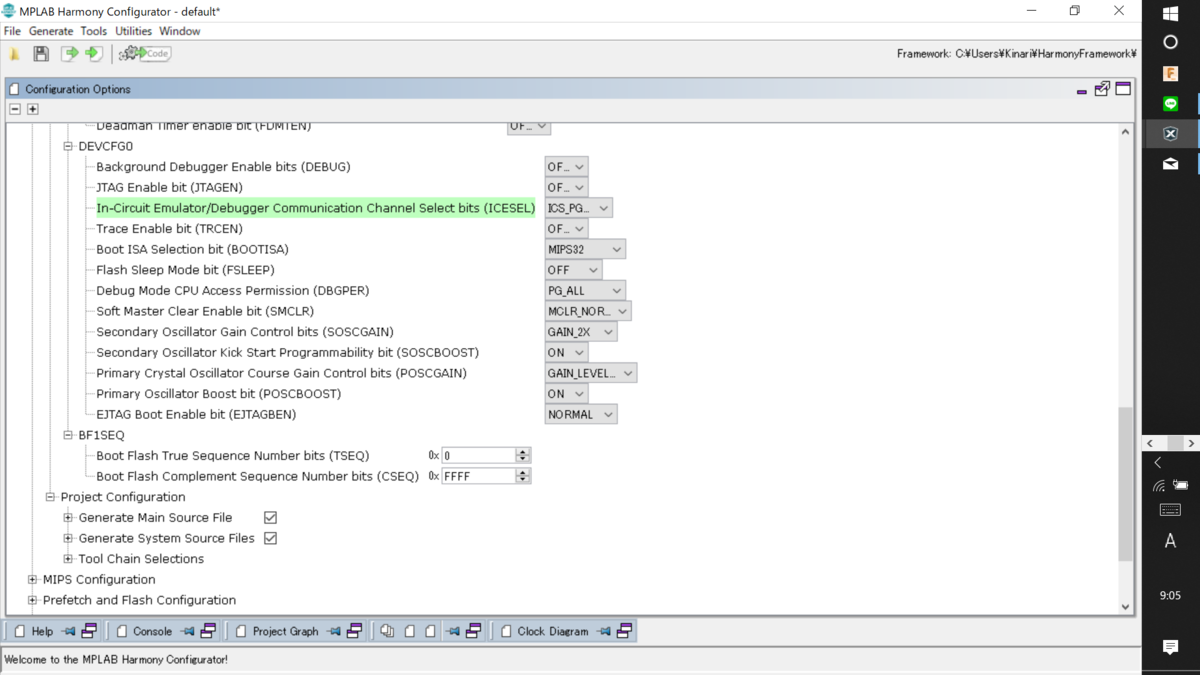Increment the TSEQ value with up arrow
This screenshot has width=1200, height=675.
pyautogui.click(x=523, y=451)
